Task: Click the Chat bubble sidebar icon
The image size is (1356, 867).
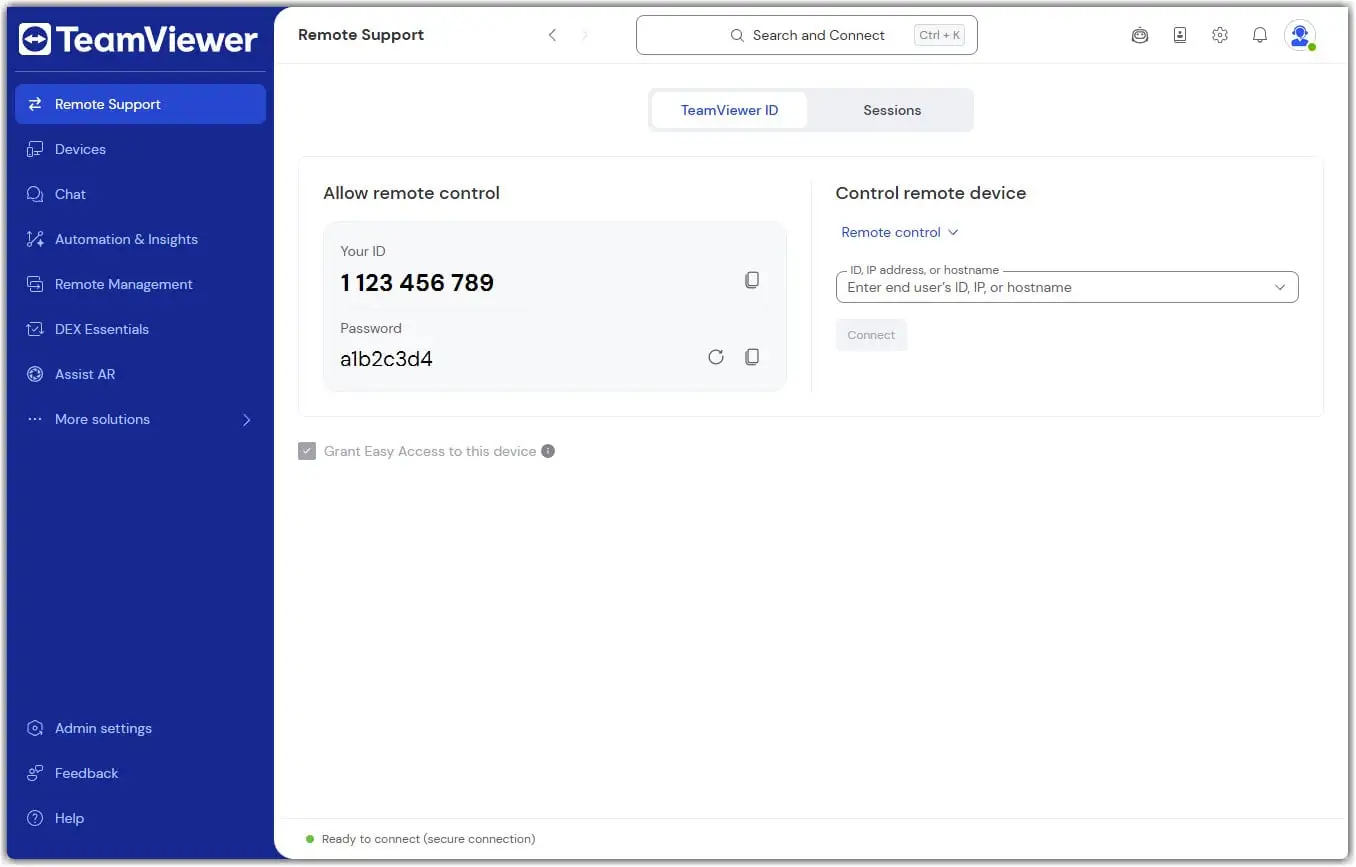Action: [x=35, y=194]
